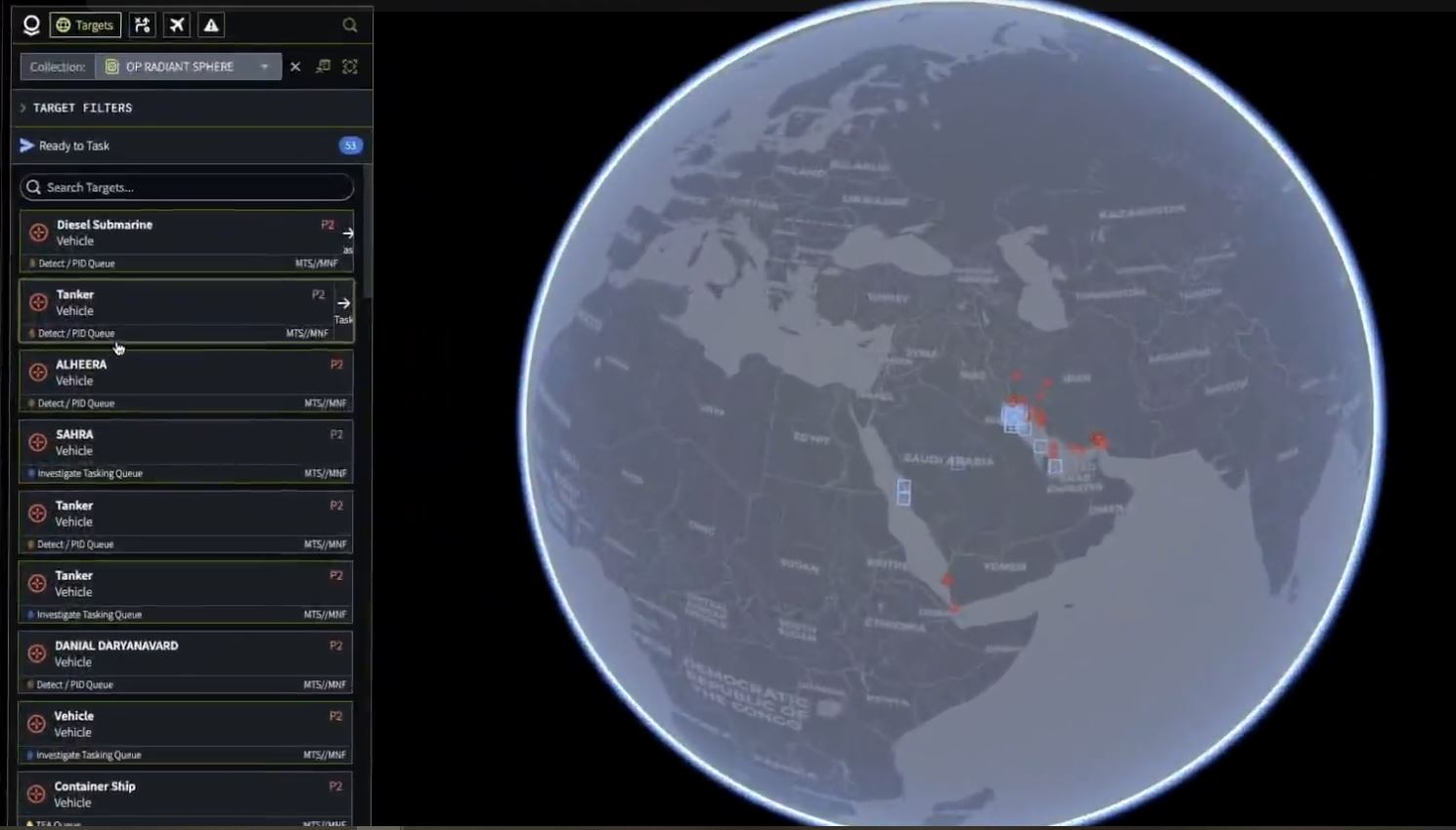
Task: Open the warning alerts tab icon
Action: coord(211,25)
